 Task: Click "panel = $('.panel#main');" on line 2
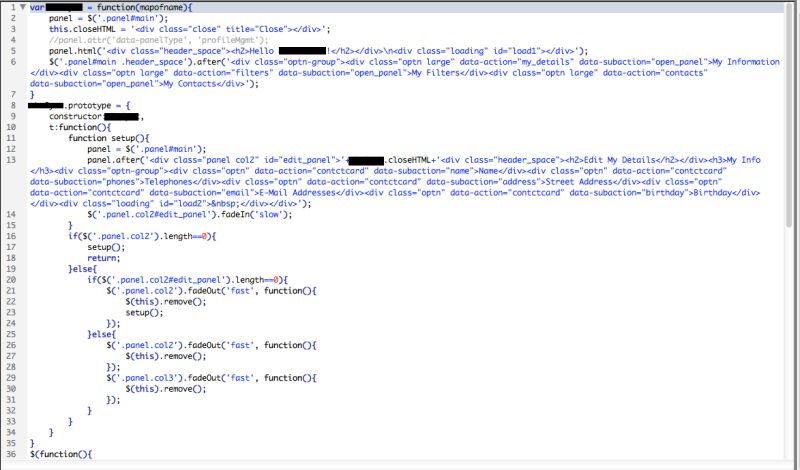[108, 18]
